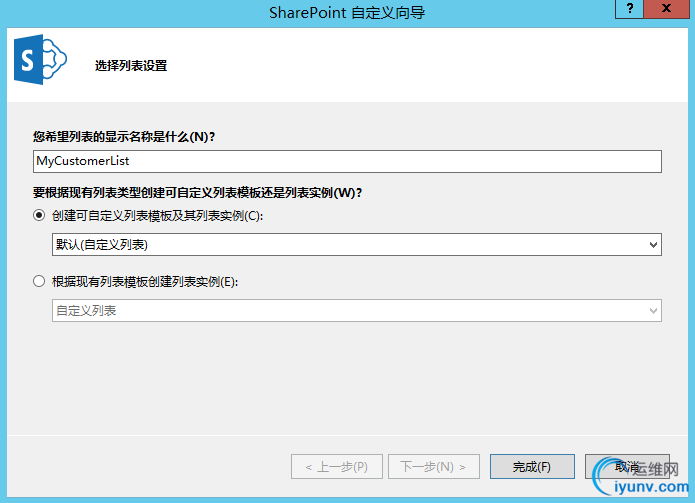Click the SharePoint logo icon

pyautogui.click(x=40, y=59)
